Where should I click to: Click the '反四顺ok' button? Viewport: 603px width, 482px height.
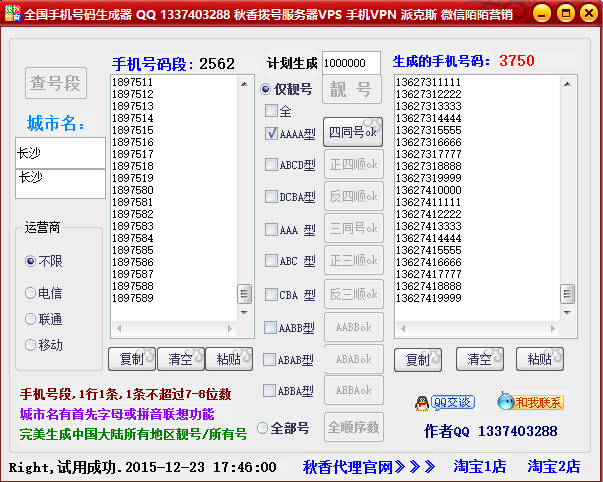(353, 196)
